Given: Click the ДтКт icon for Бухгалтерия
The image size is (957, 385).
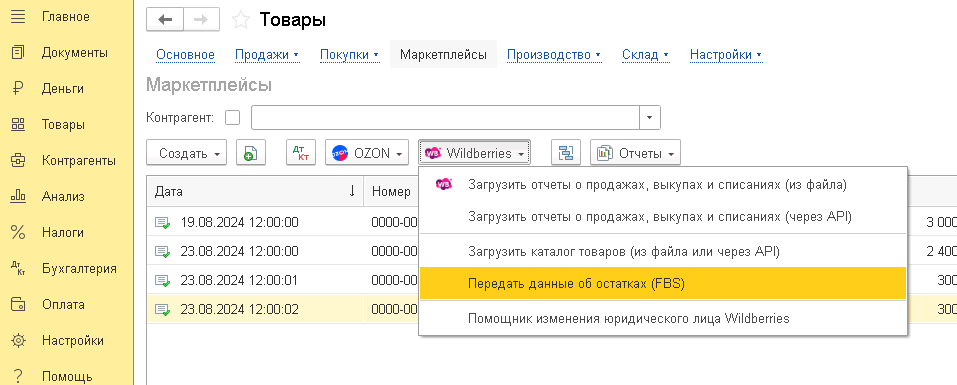Looking at the screenshot, I should pyautogui.click(x=18, y=268).
